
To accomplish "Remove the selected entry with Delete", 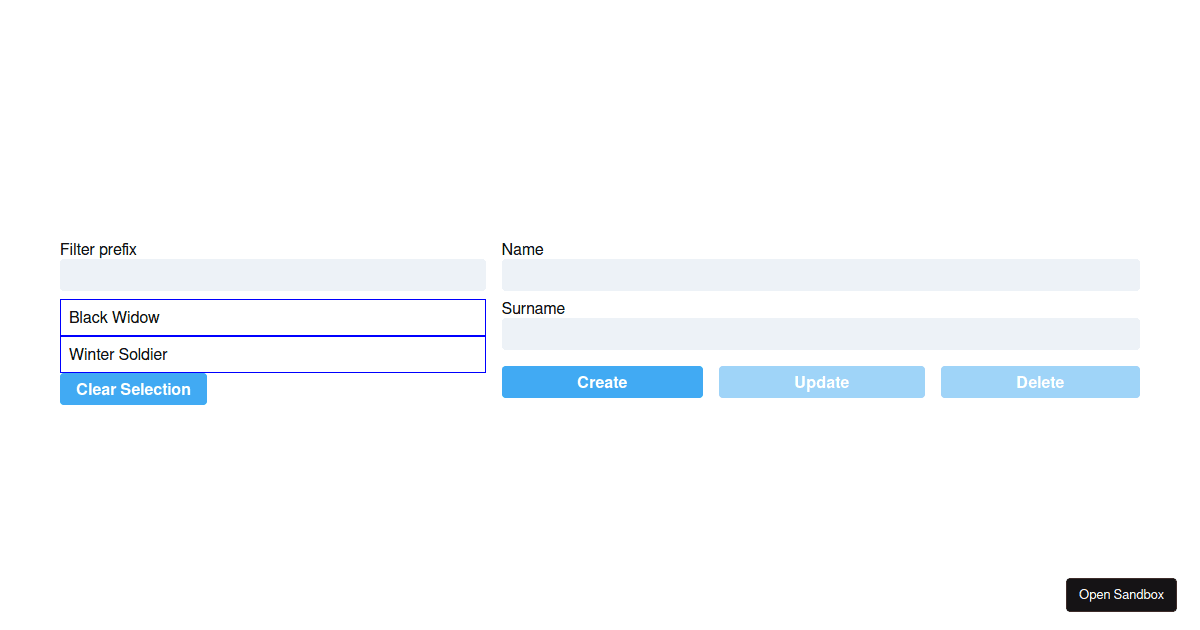I will click(1040, 382).
